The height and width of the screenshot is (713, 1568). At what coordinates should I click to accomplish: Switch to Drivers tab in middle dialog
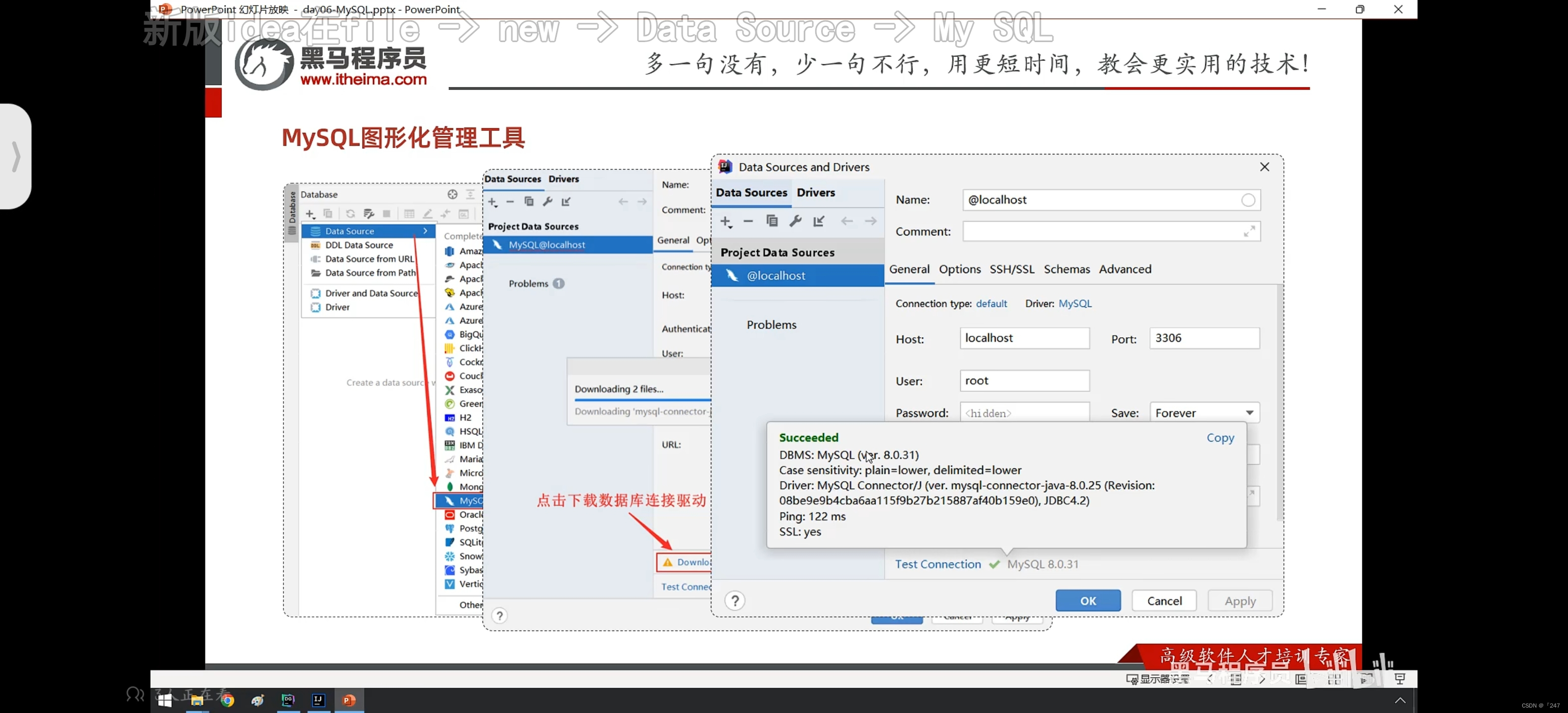click(564, 179)
